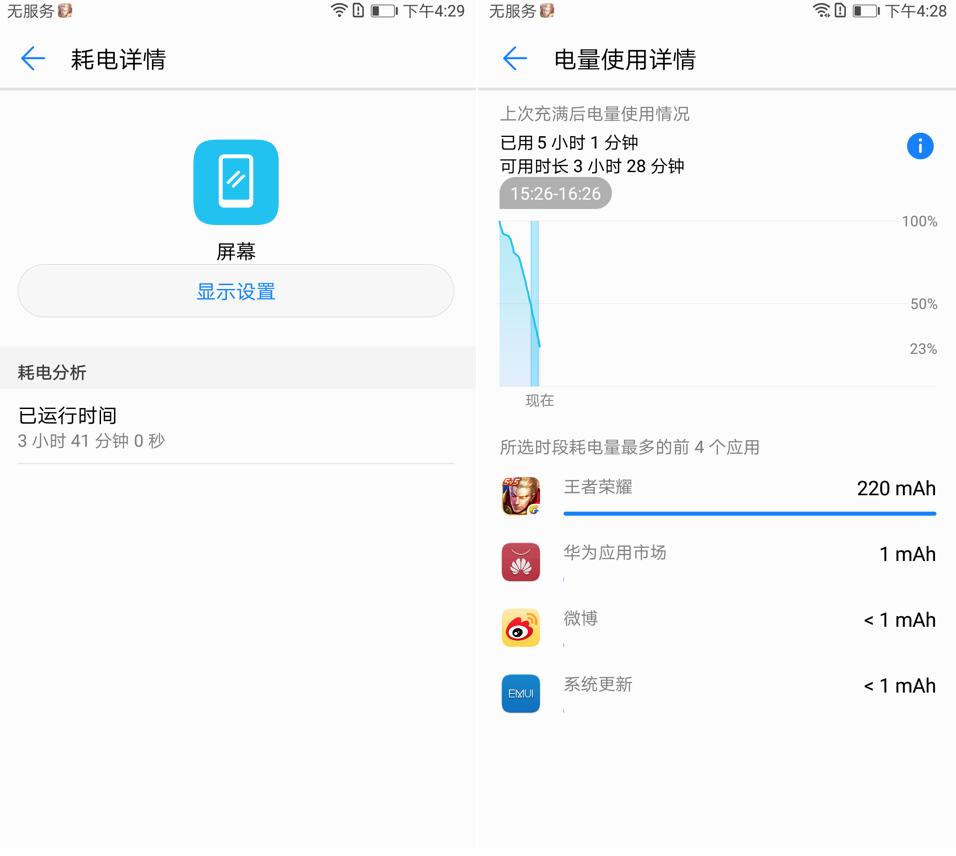Open the blue info icon beside usage details
Image resolution: width=956 pixels, height=856 pixels.
(x=919, y=146)
